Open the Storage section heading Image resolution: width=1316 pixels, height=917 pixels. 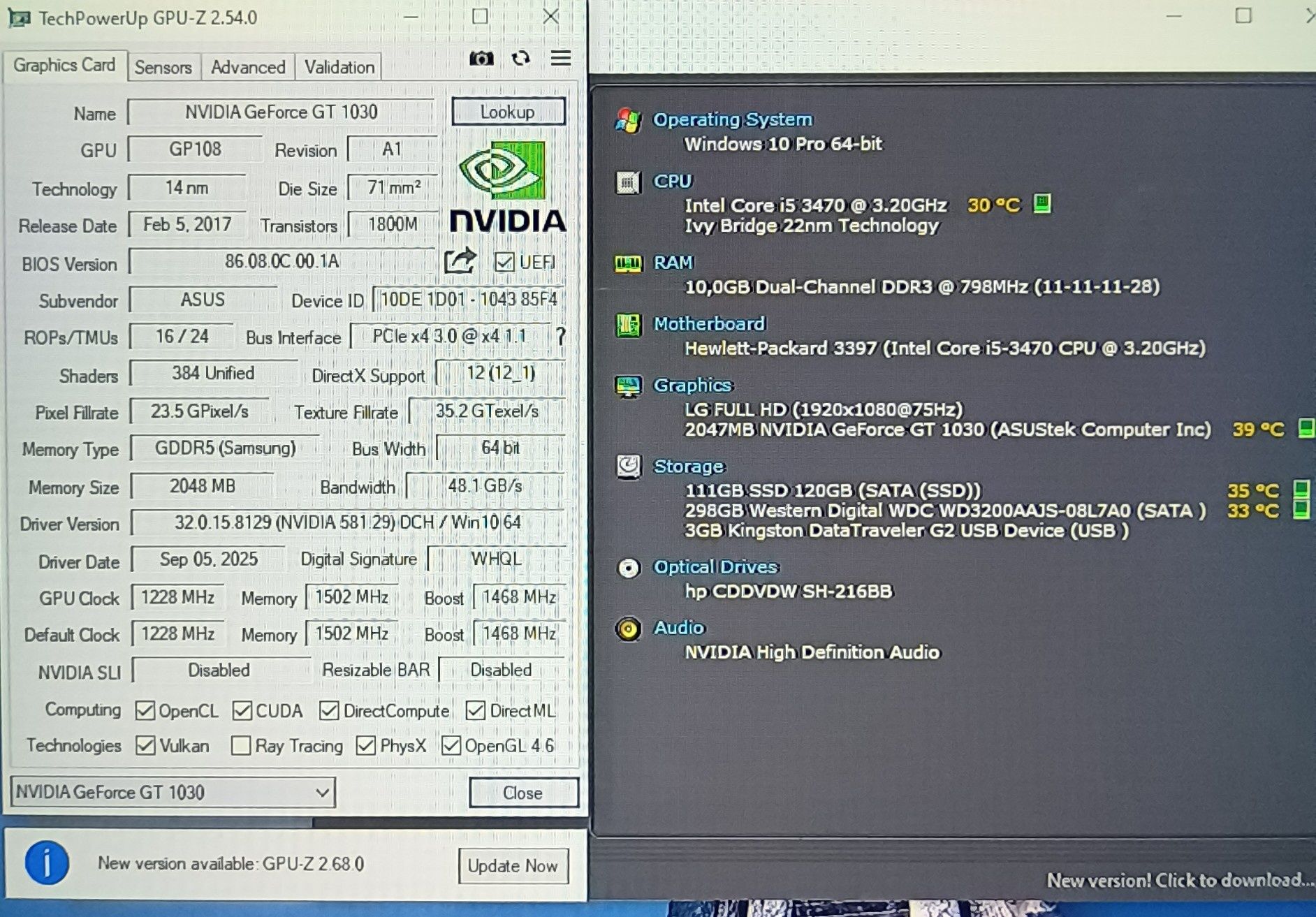coord(689,466)
